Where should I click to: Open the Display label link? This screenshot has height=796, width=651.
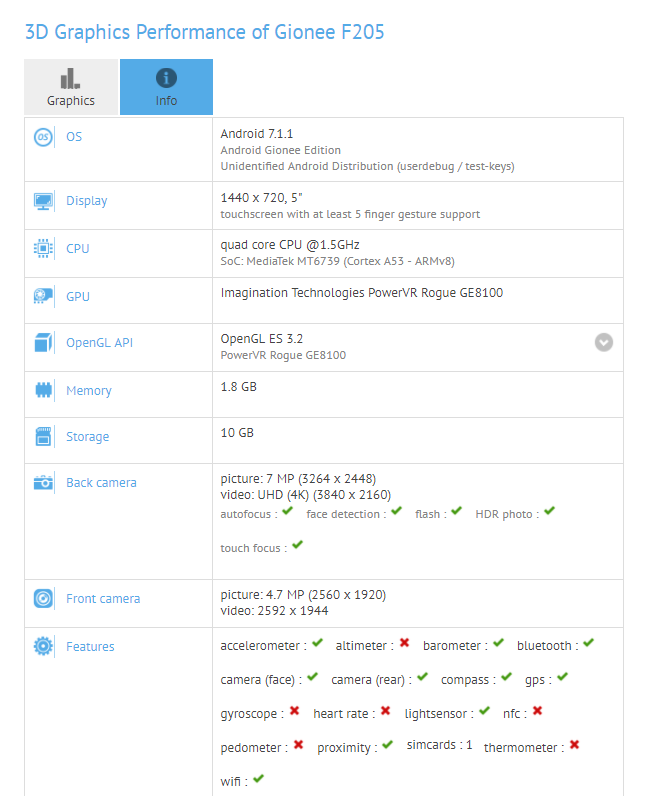click(87, 201)
